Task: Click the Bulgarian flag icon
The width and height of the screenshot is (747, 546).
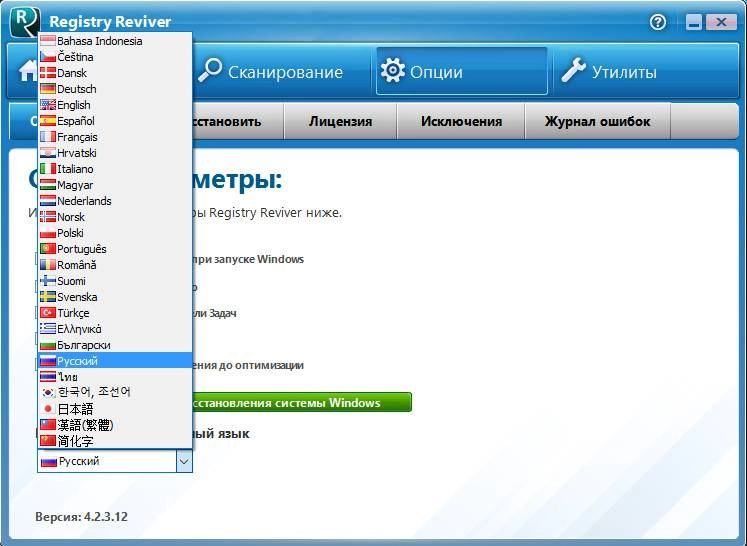Action: click(x=48, y=345)
